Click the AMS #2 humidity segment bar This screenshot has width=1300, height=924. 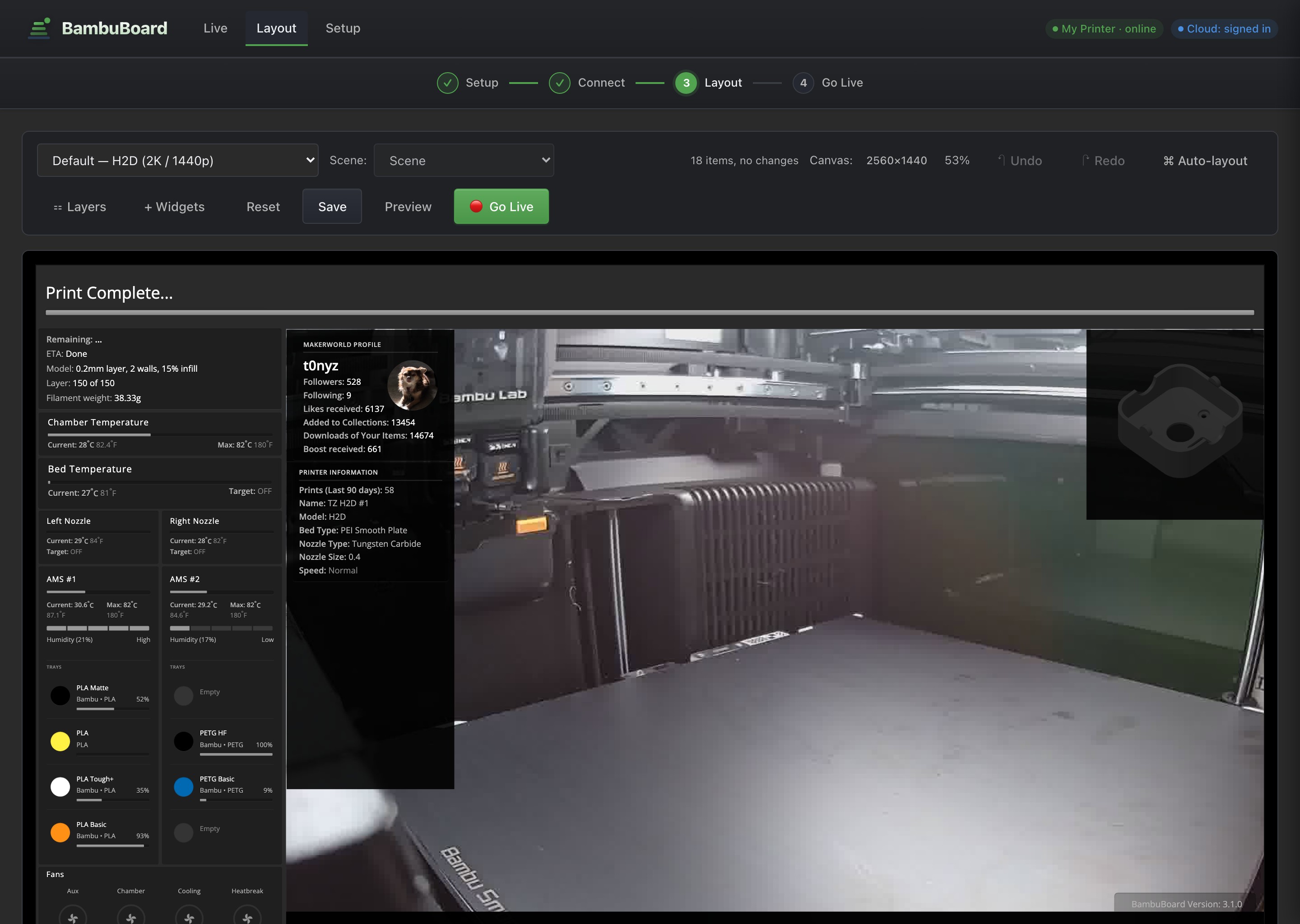[222, 628]
